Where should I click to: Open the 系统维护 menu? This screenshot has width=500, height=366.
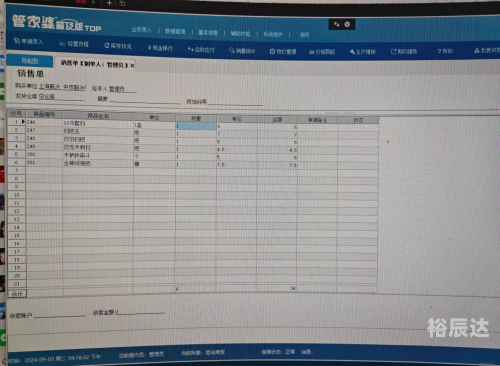pos(273,34)
